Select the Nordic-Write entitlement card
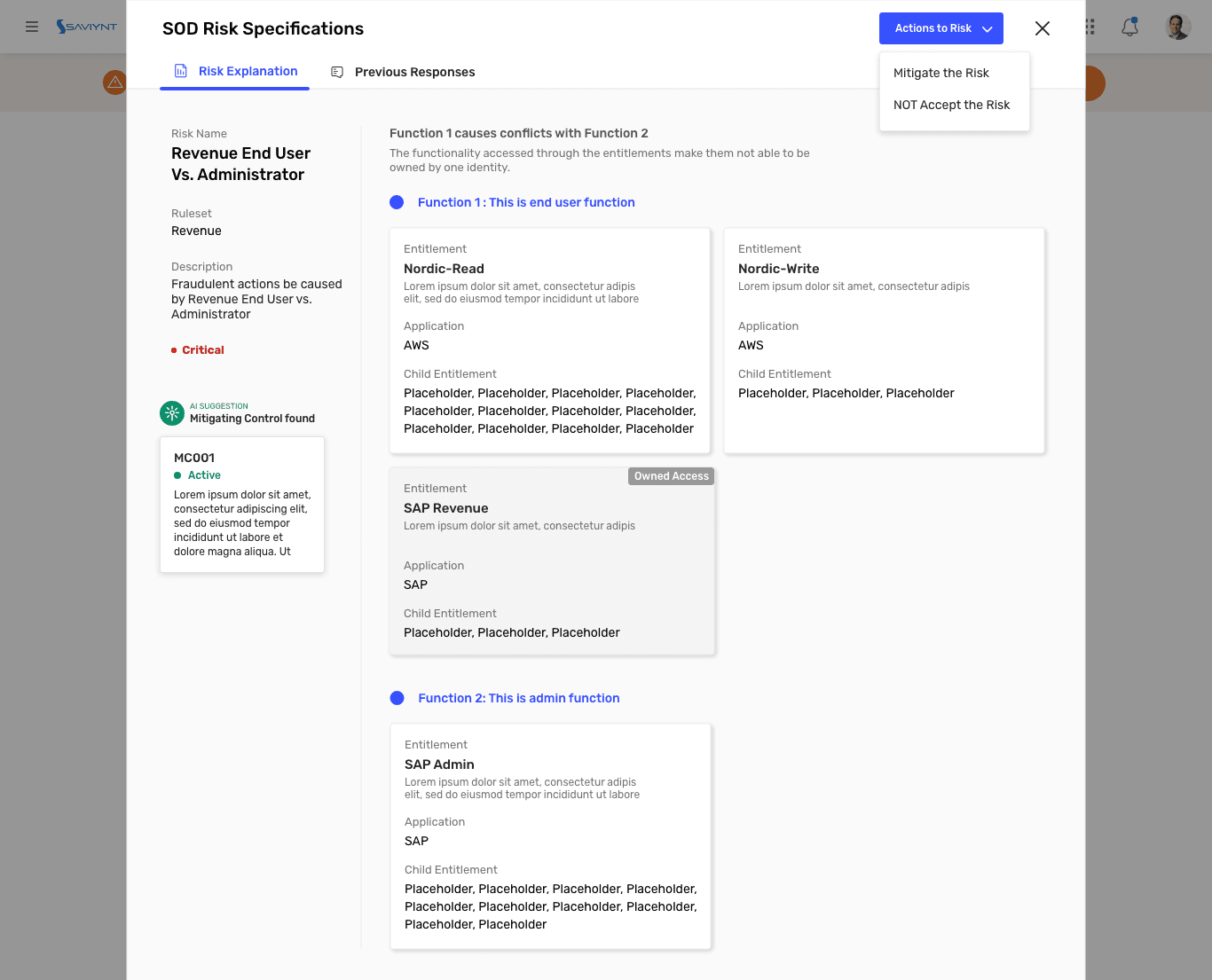 (x=885, y=341)
